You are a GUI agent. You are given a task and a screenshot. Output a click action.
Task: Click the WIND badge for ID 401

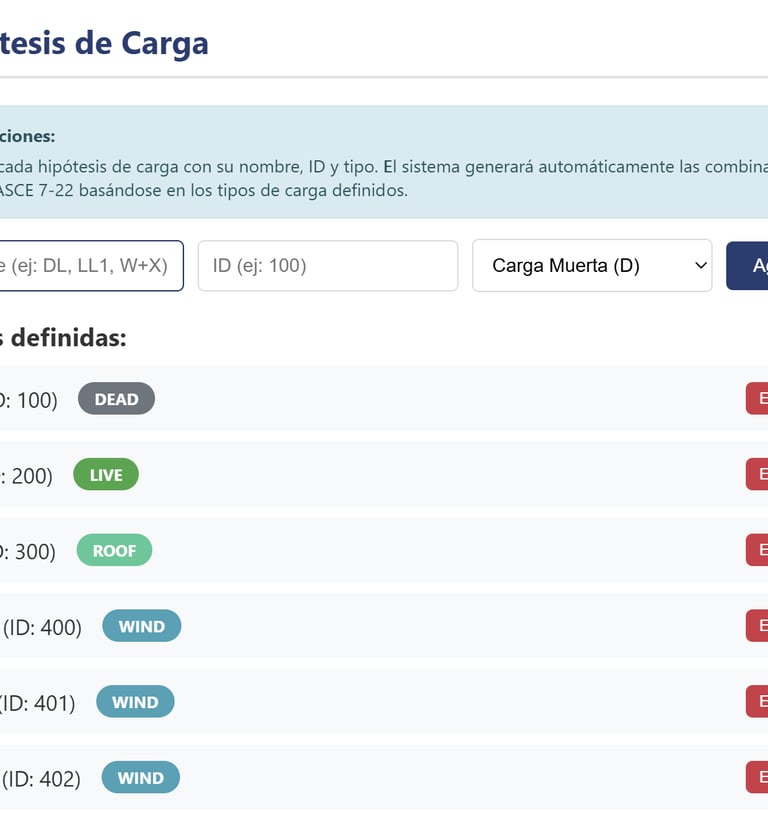click(135, 702)
